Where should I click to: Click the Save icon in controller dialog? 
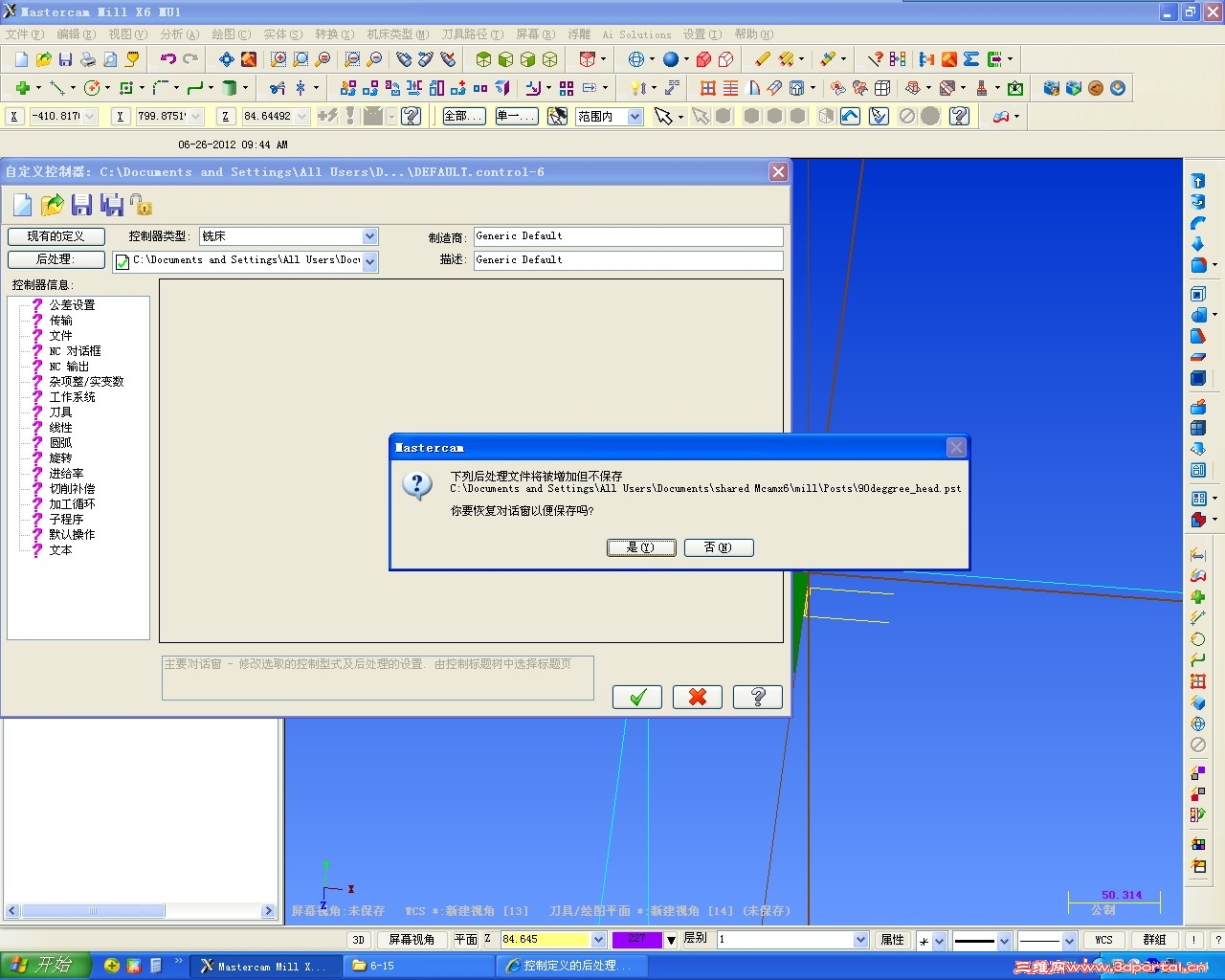coord(81,205)
